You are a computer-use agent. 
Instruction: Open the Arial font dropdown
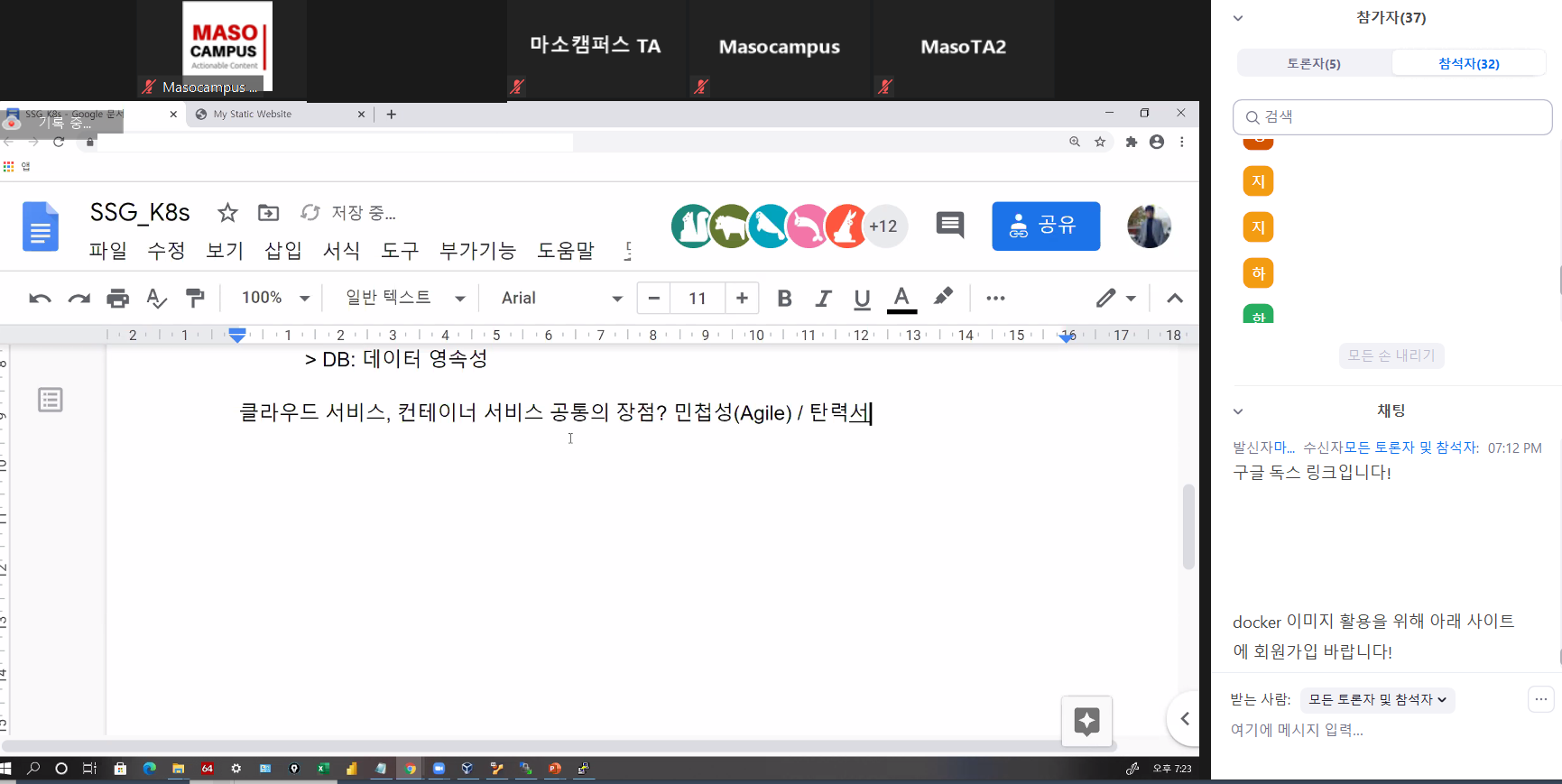[561, 299]
